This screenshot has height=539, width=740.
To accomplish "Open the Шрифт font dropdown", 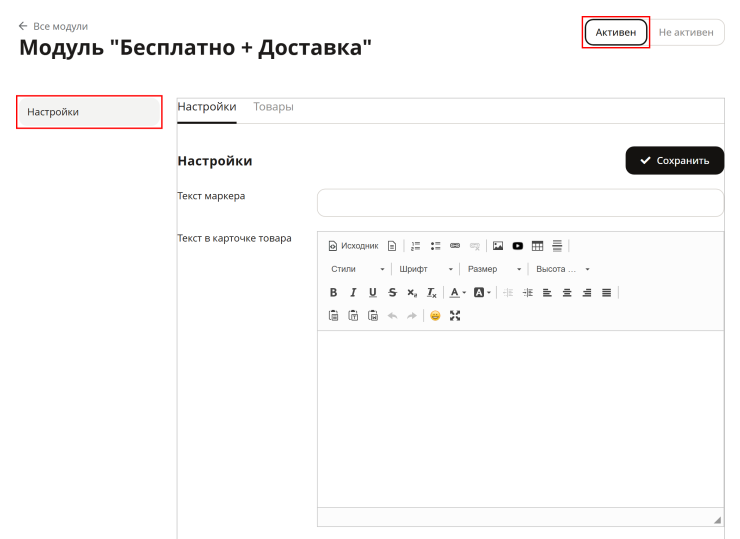I will pos(426,269).
